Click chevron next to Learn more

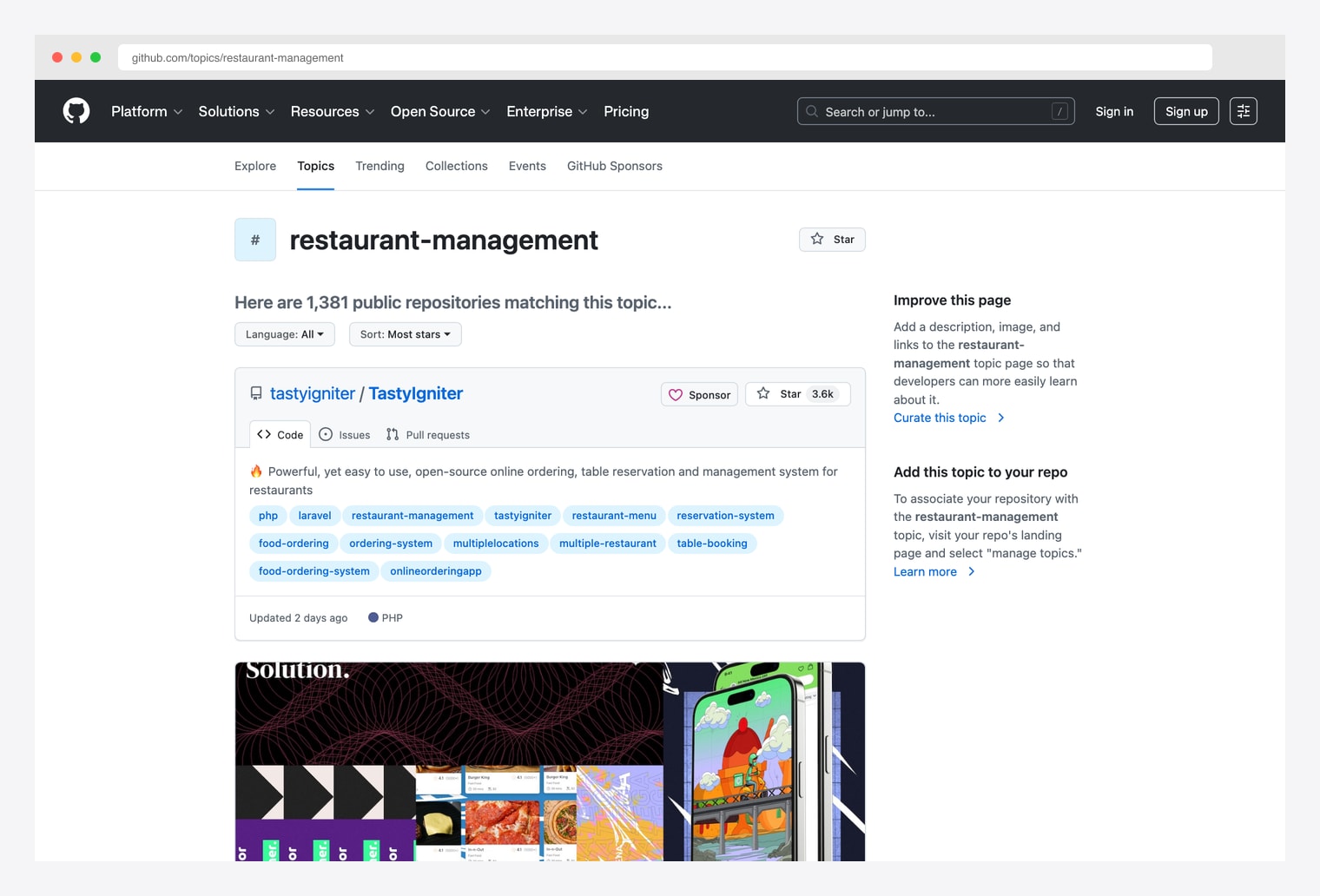pos(971,571)
